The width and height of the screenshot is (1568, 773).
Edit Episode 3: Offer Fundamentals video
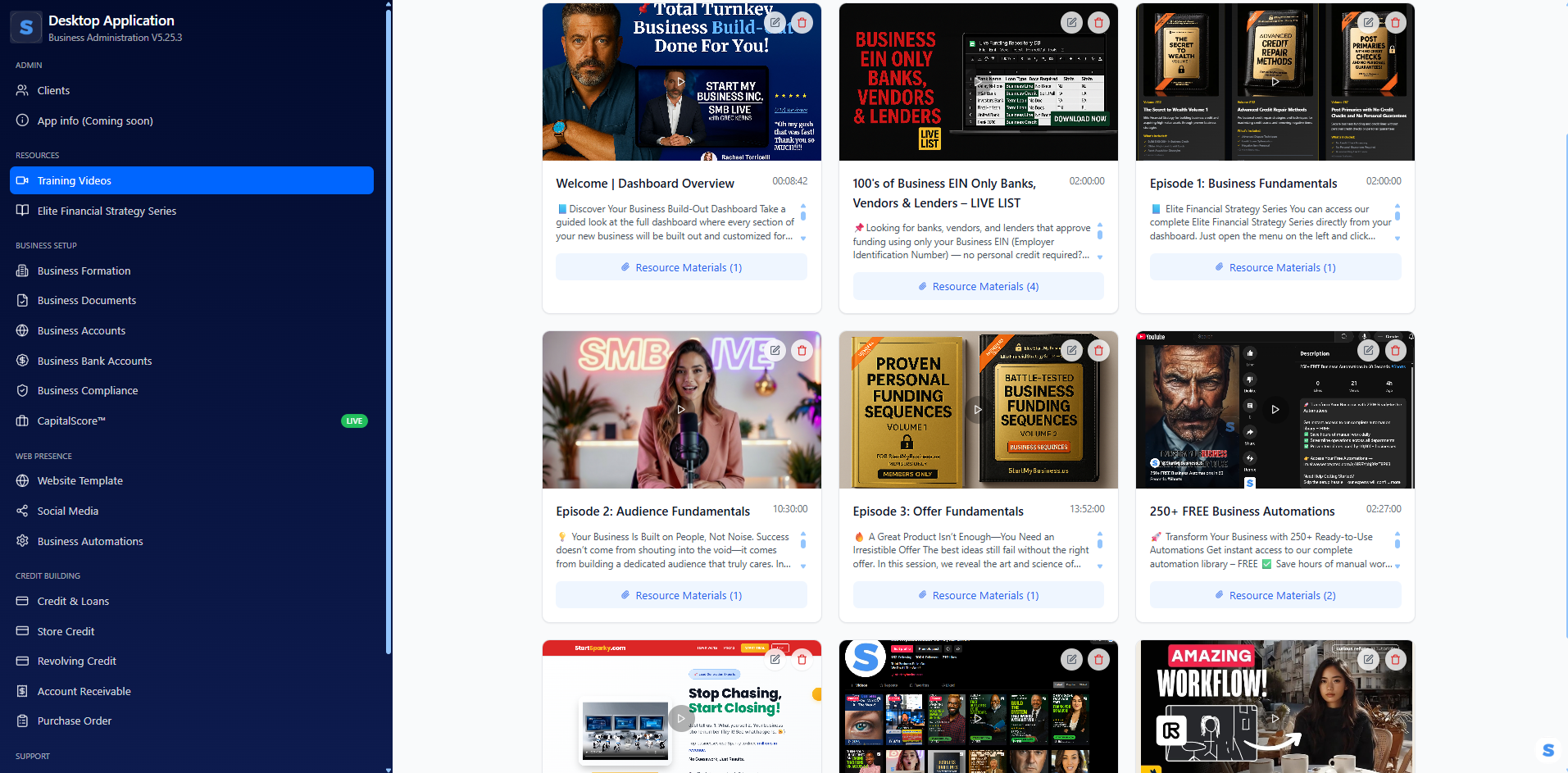1071,351
